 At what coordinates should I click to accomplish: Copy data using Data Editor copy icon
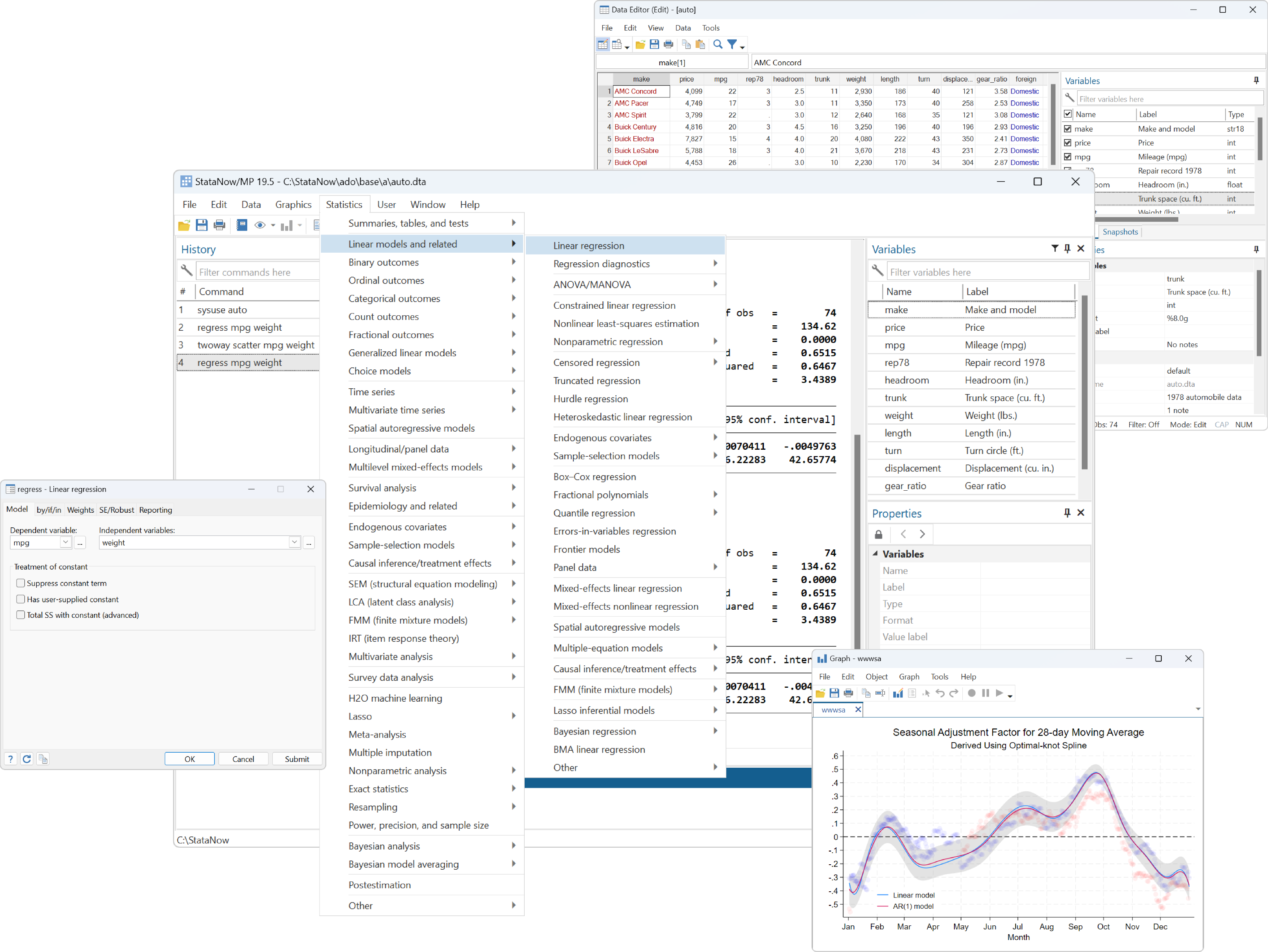(x=686, y=44)
